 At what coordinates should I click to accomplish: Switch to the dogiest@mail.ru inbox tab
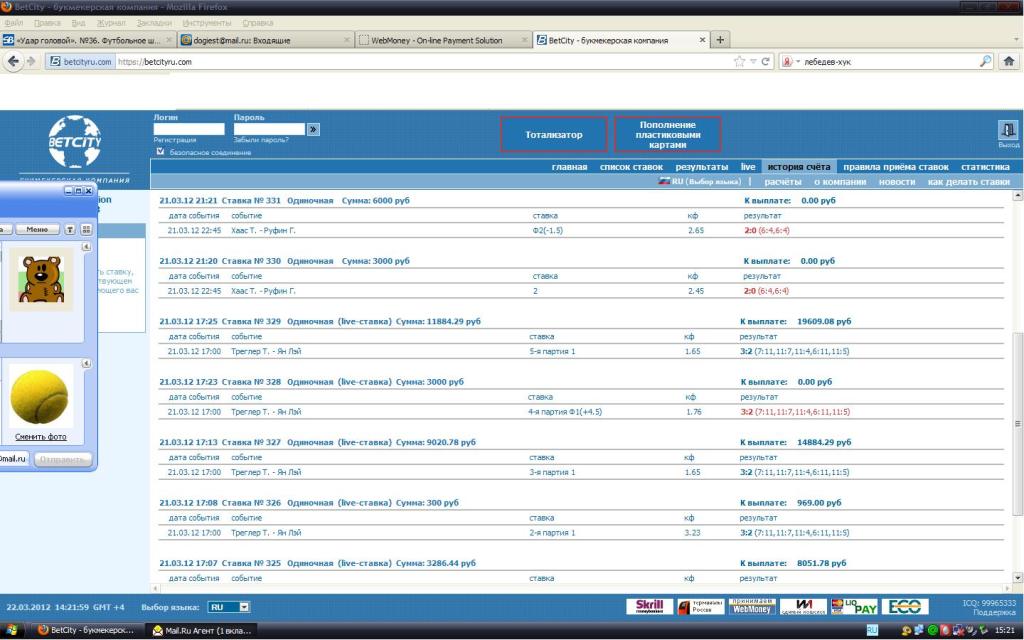tap(266, 40)
